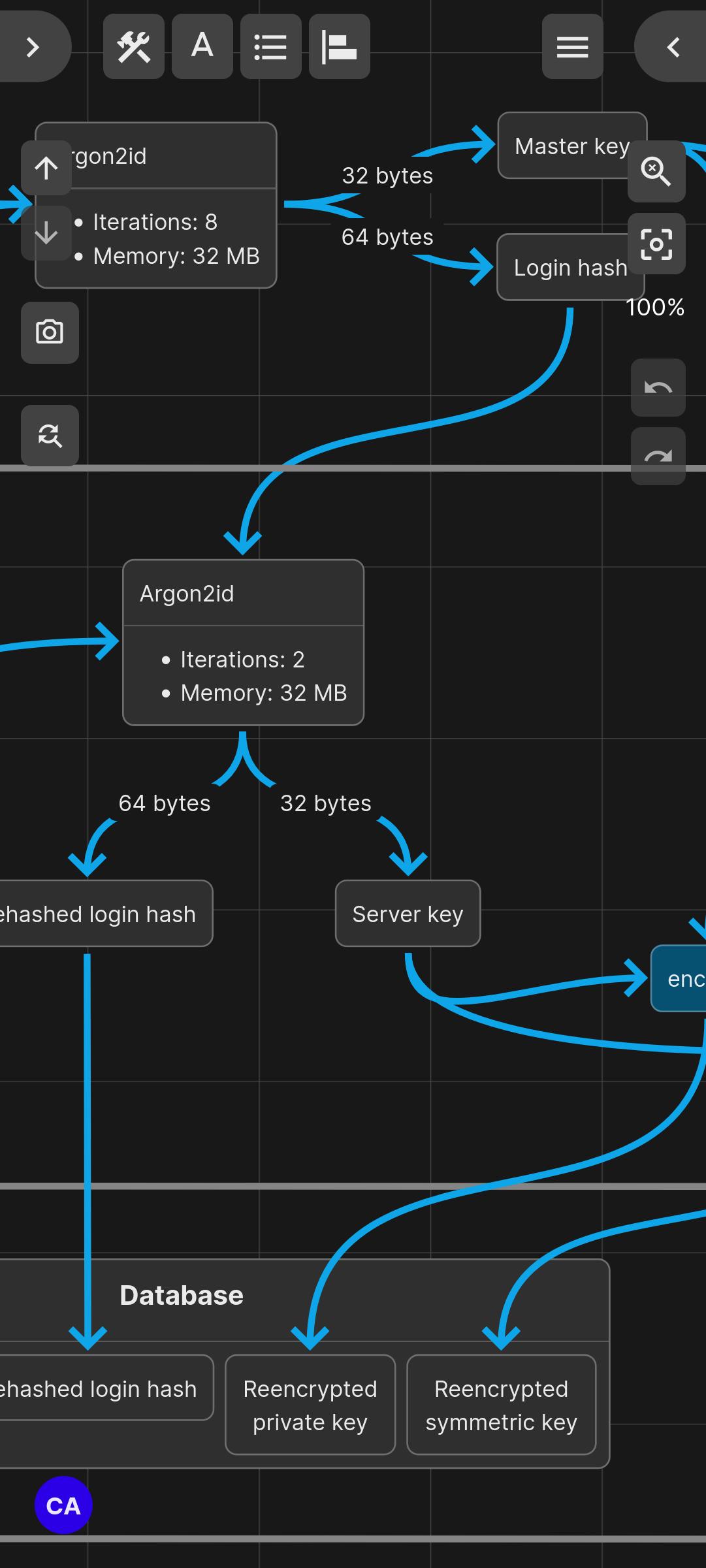The image size is (706, 1568).
Task: Open the bulleted list toolbar icon
Action: (270, 48)
